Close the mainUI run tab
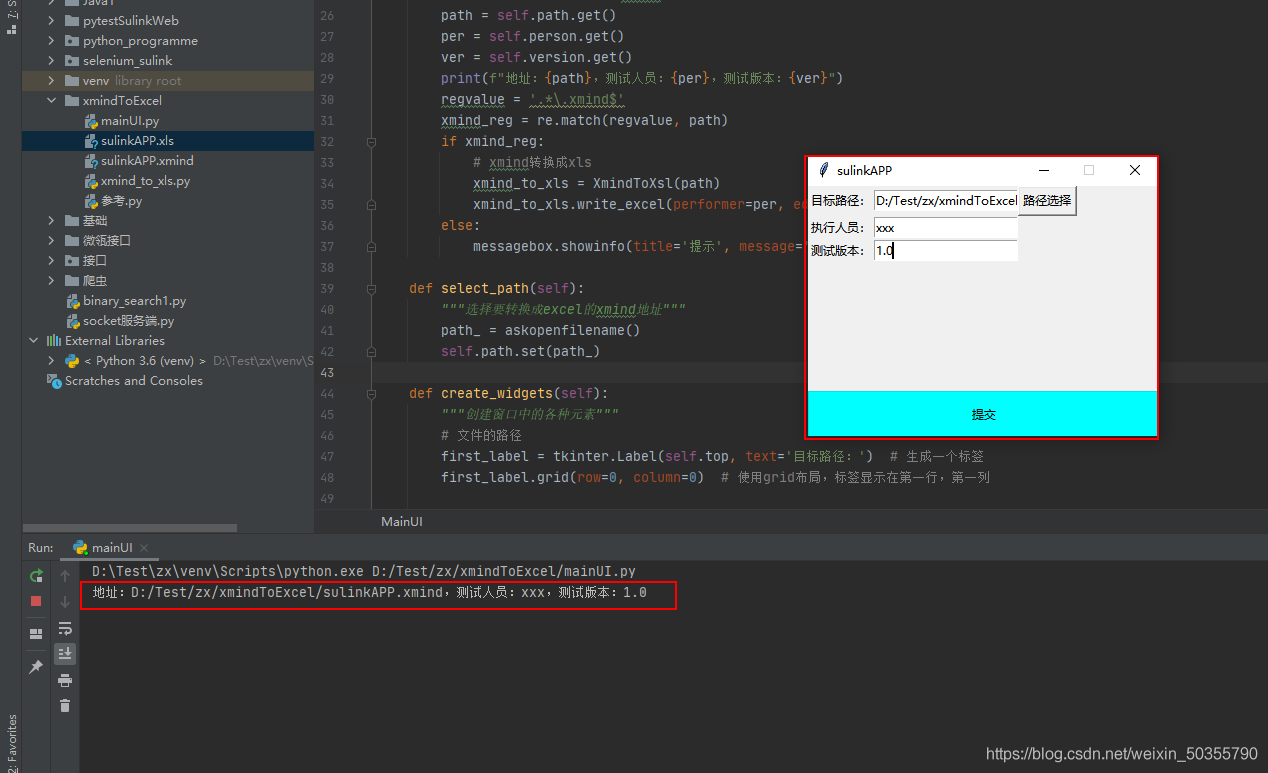Image resolution: width=1268 pixels, height=773 pixels. (144, 548)
